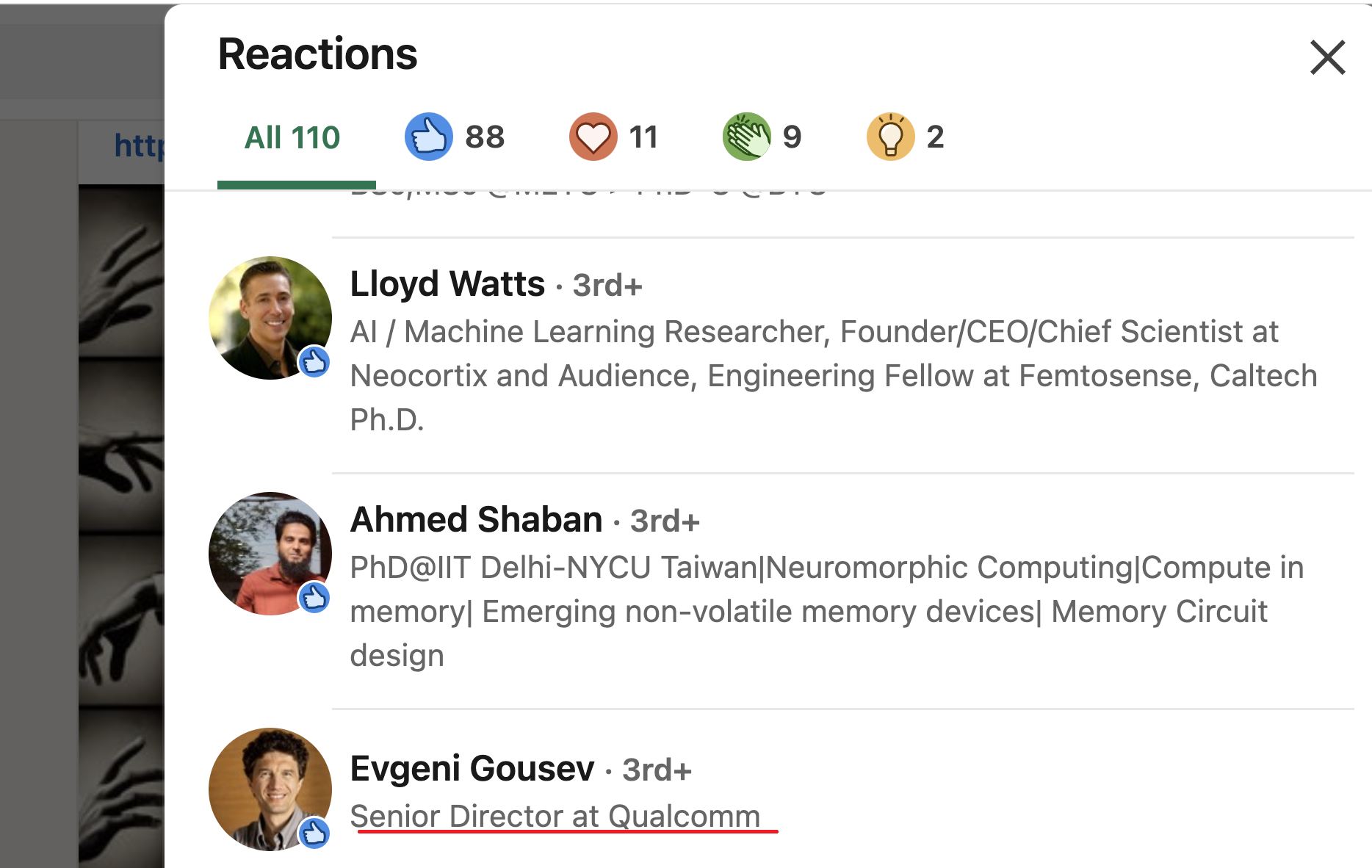1372x868 pixels.
Task: Open Ahmed Shaban profile name link
Action: click(476, 520)
